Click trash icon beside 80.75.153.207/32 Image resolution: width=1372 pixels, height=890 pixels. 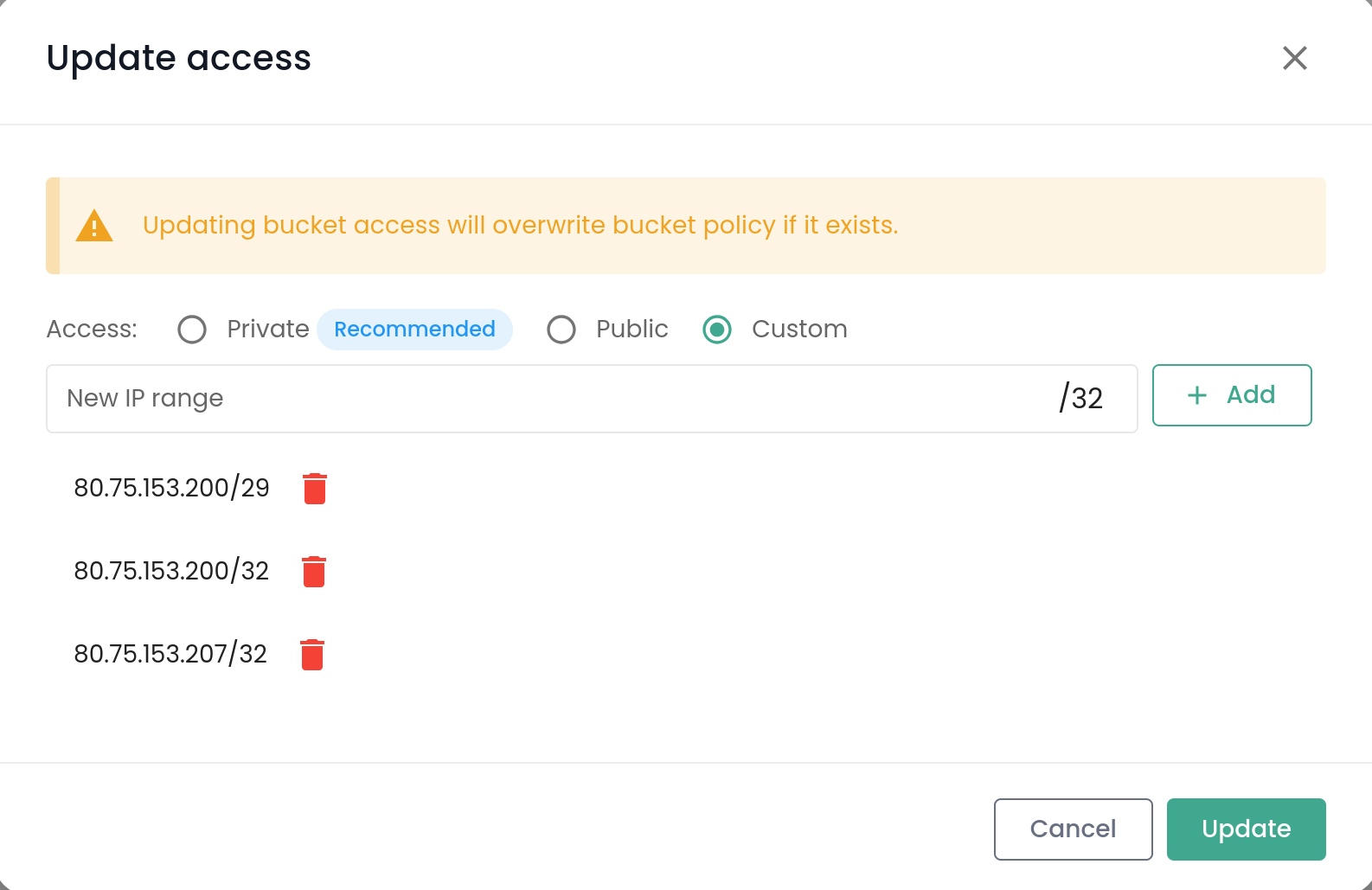click(x=312, y=655)
